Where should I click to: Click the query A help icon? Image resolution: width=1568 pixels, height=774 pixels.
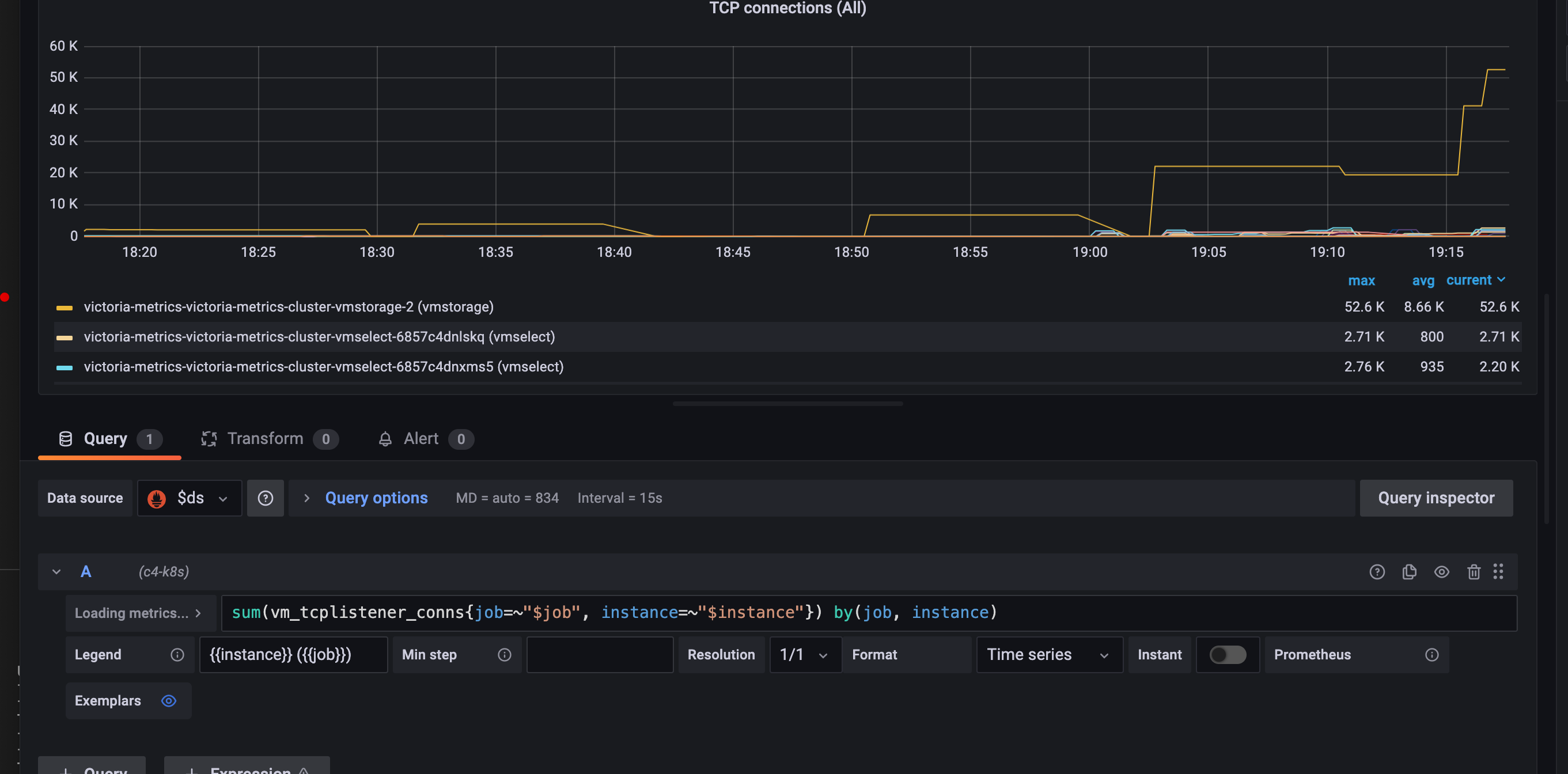click(1377, 571)
